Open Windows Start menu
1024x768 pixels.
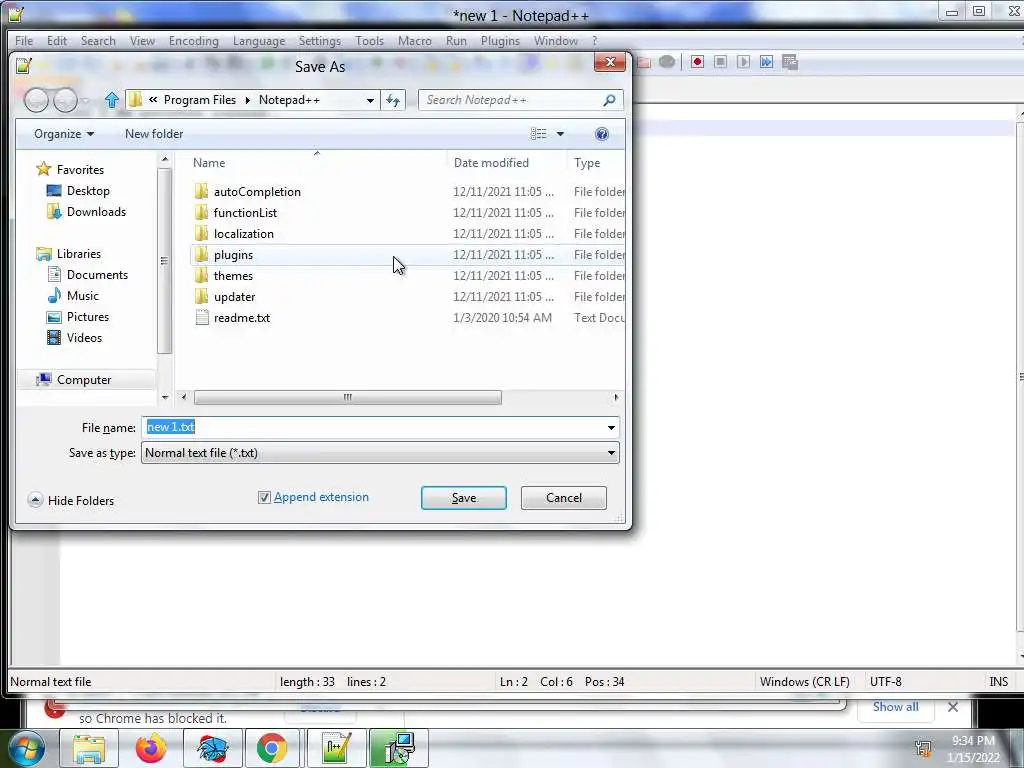(26, 748)
